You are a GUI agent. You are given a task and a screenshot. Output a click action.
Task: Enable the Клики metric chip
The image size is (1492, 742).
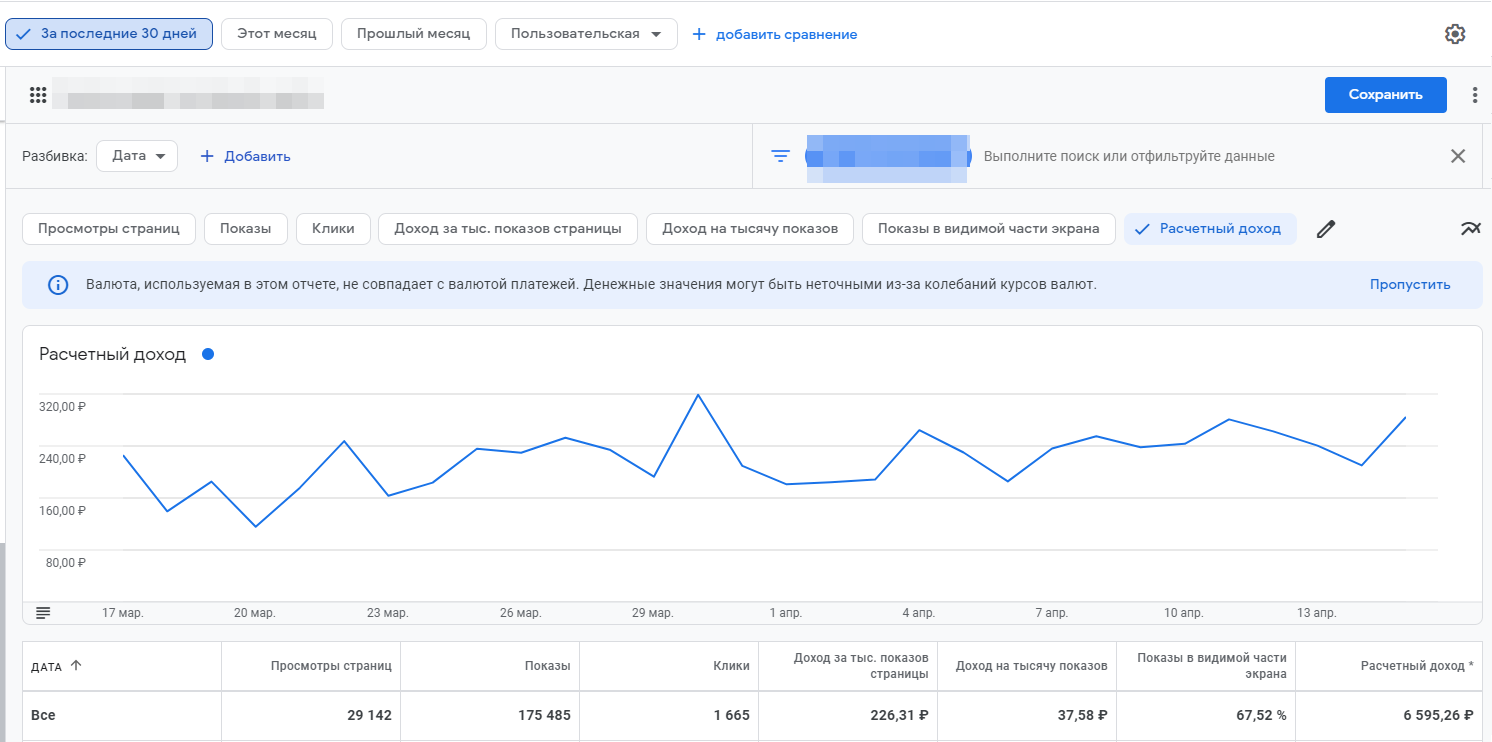coord(333,229)
